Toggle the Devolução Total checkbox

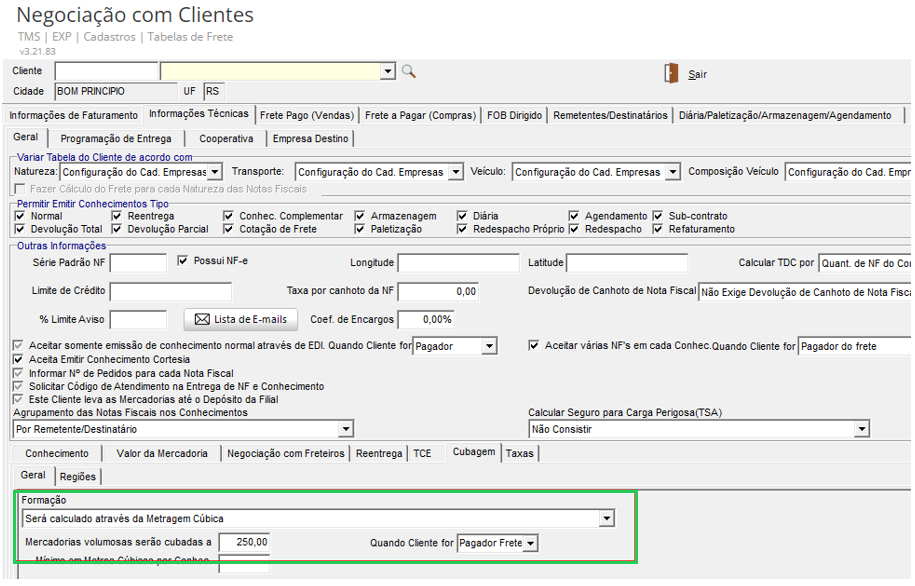click(20, 229)
